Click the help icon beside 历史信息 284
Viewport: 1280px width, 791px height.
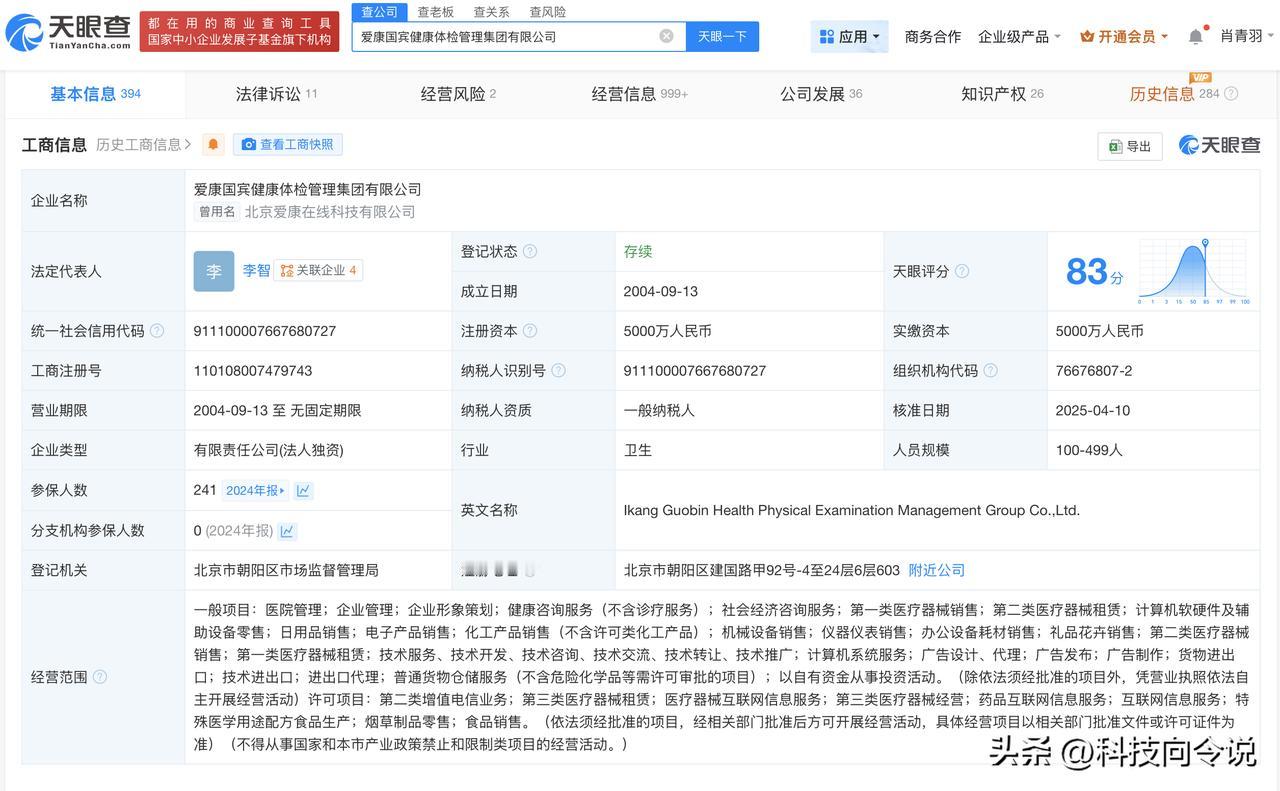1231,94
